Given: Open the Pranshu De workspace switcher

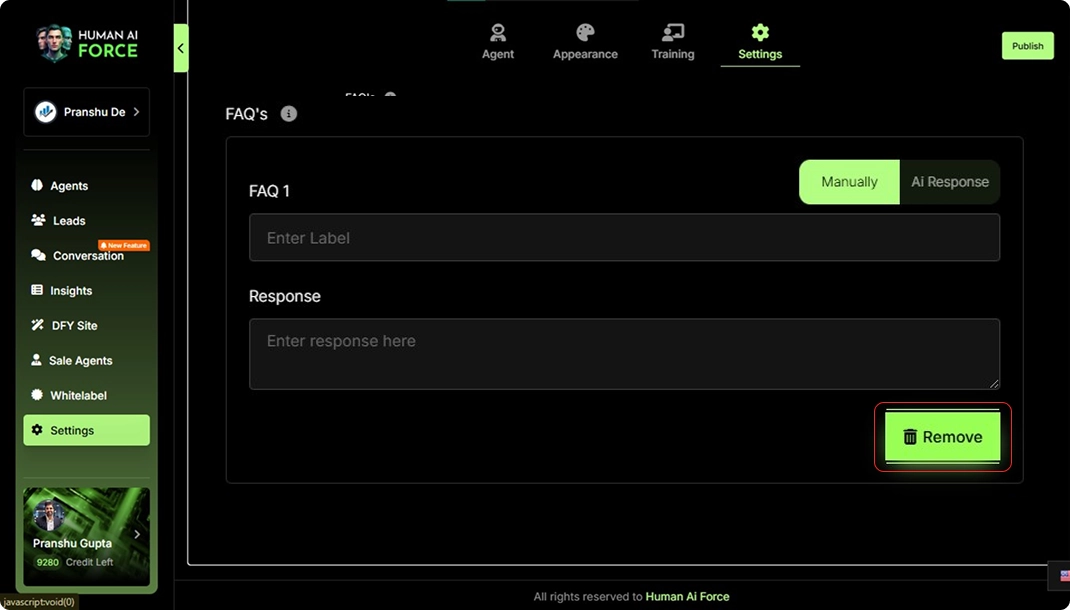Looking at the screenshot, I should tap(87, 112).
